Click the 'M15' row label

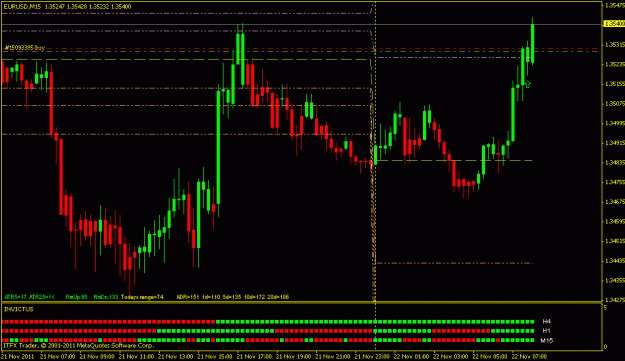[546, 340]
